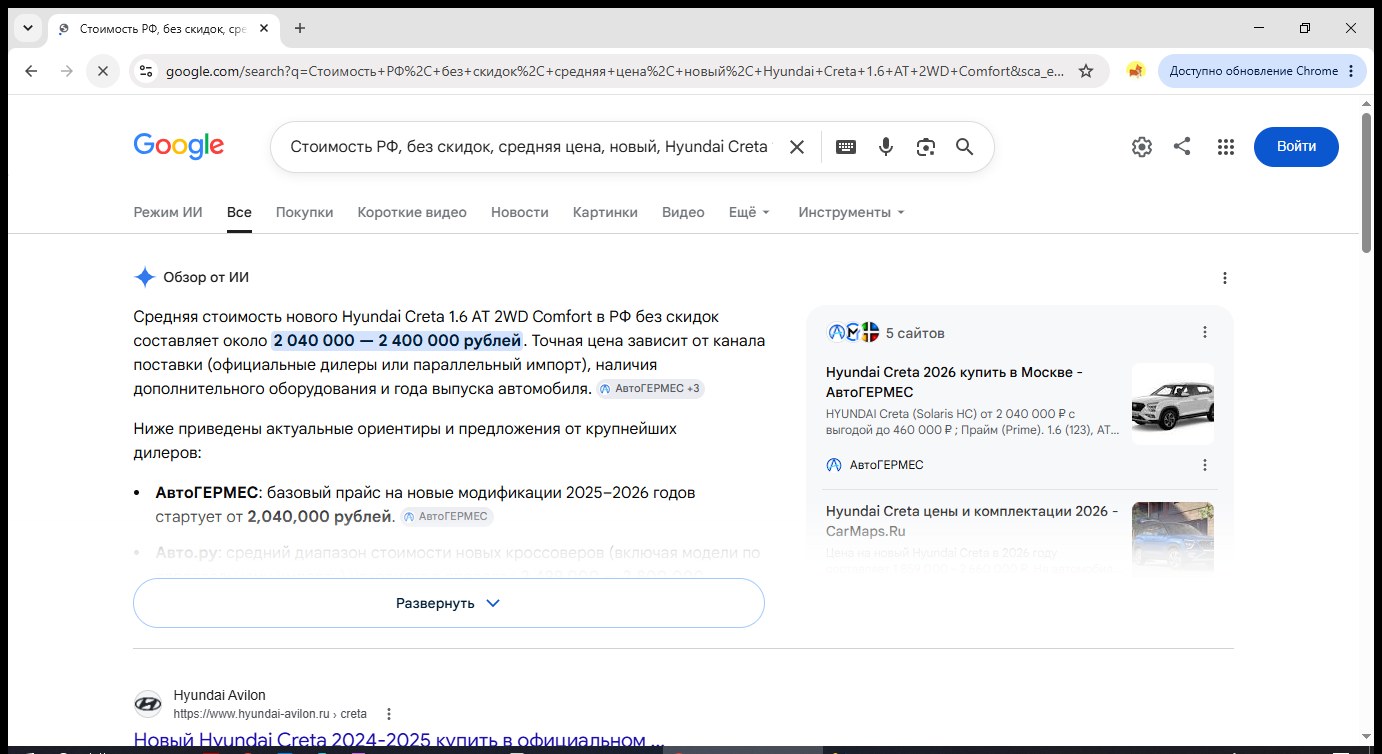Go forward to the next page

pos(66,71)
